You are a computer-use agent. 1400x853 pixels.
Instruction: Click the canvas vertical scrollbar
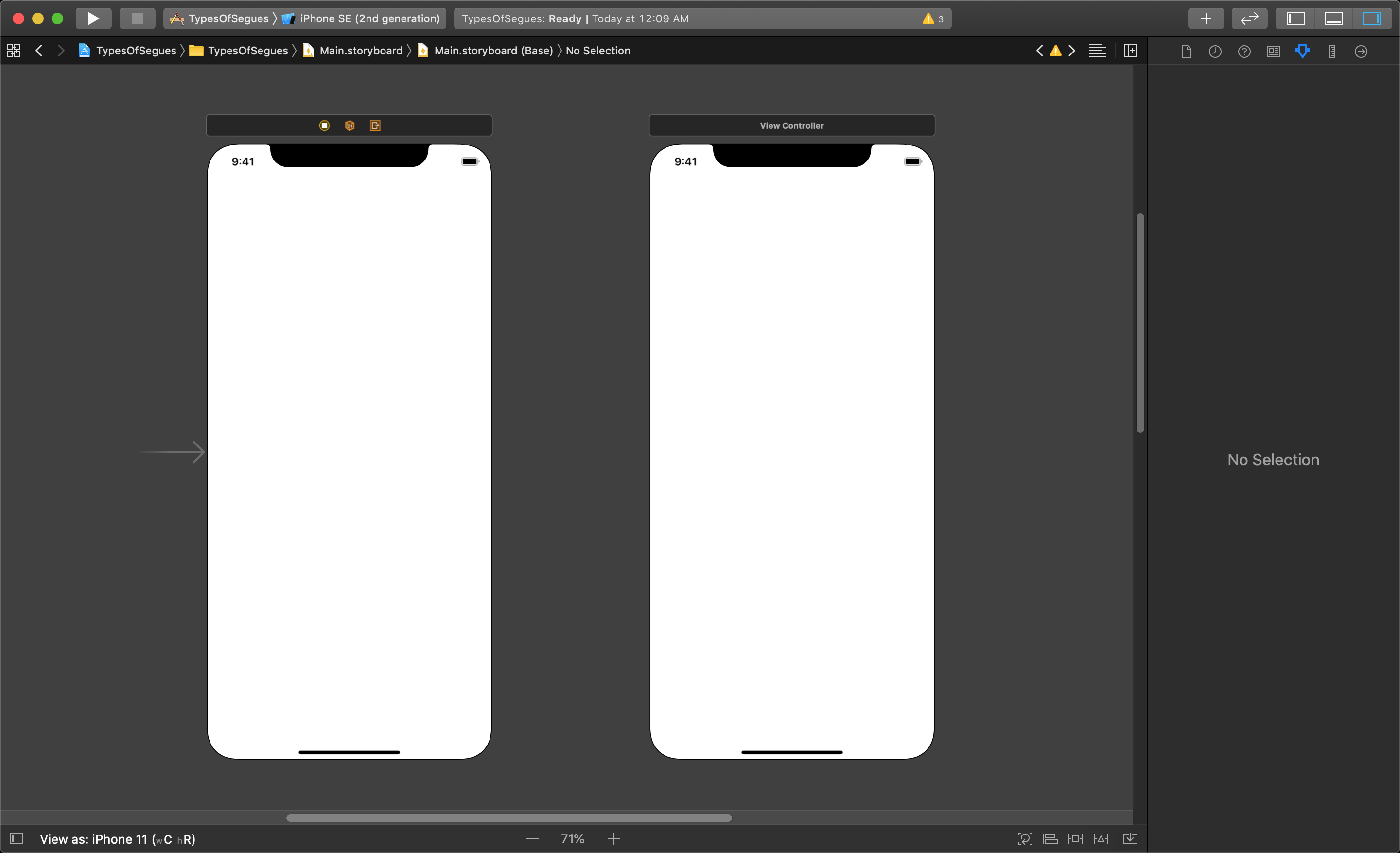(x=1140, y=323)
